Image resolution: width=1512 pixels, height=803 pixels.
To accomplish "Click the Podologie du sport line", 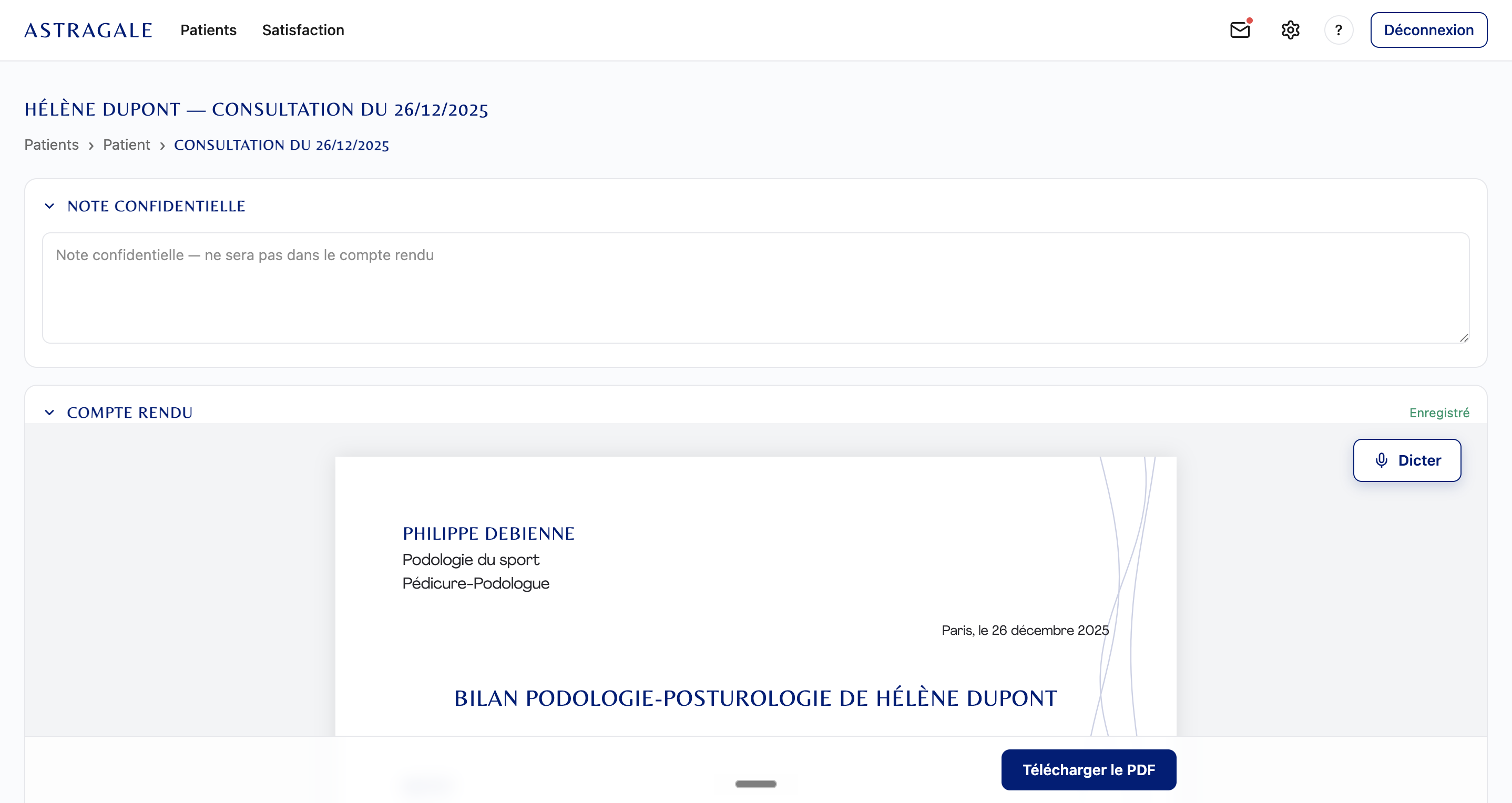I will [x=471, y=560].
